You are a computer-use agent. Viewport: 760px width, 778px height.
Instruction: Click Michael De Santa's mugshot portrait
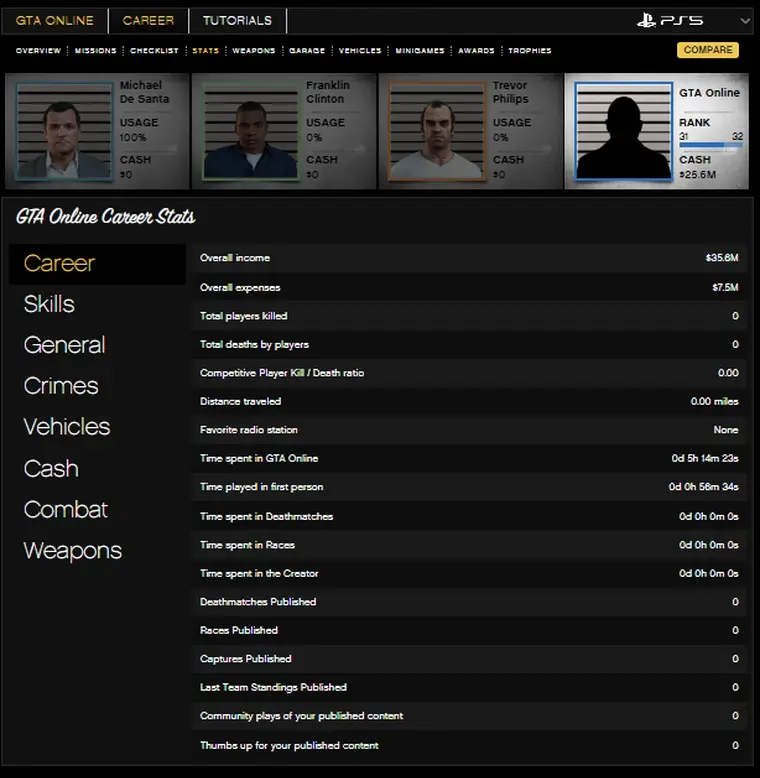click(65, 130)
